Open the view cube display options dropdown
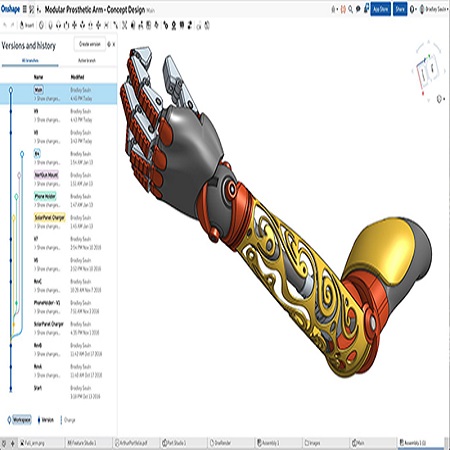Screen dimensions: 450x450 pos(440,99)
